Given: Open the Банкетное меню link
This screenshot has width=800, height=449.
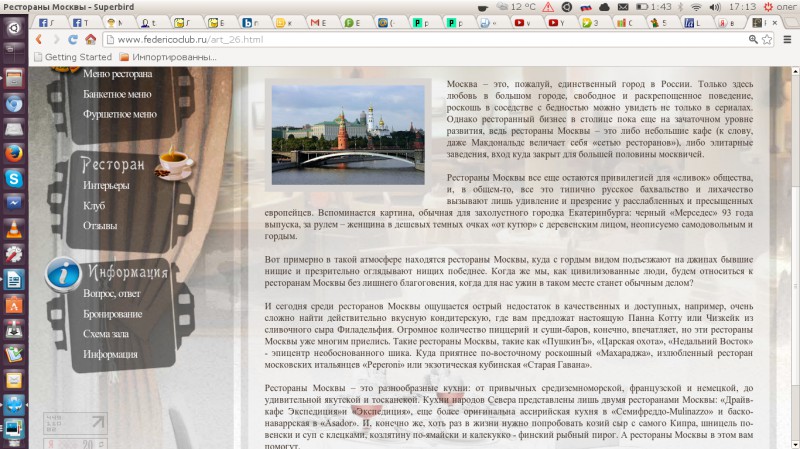Looking at the screenshot, I should [117, 94].
